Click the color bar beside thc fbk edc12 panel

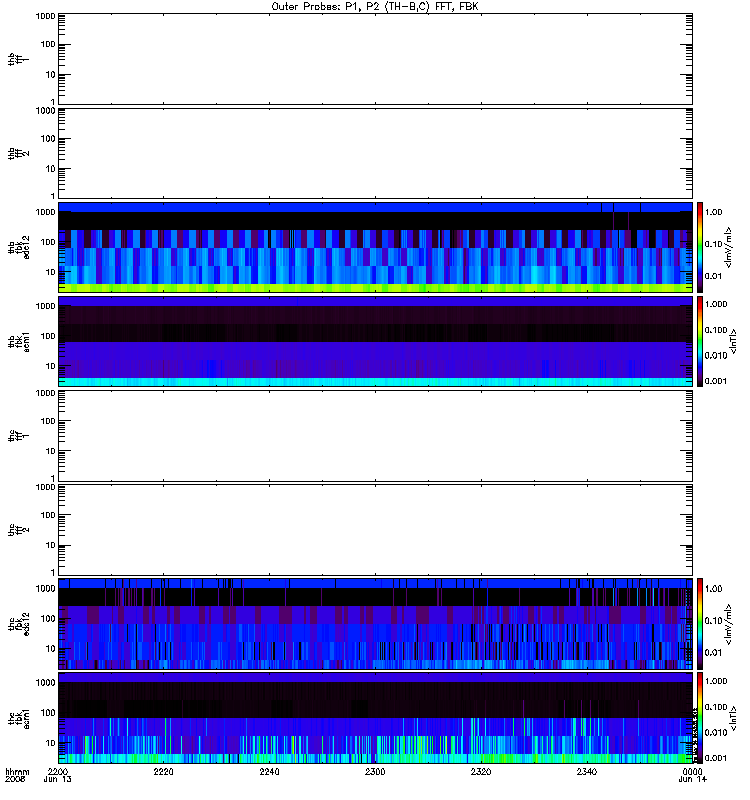click(x=700, y=623)
